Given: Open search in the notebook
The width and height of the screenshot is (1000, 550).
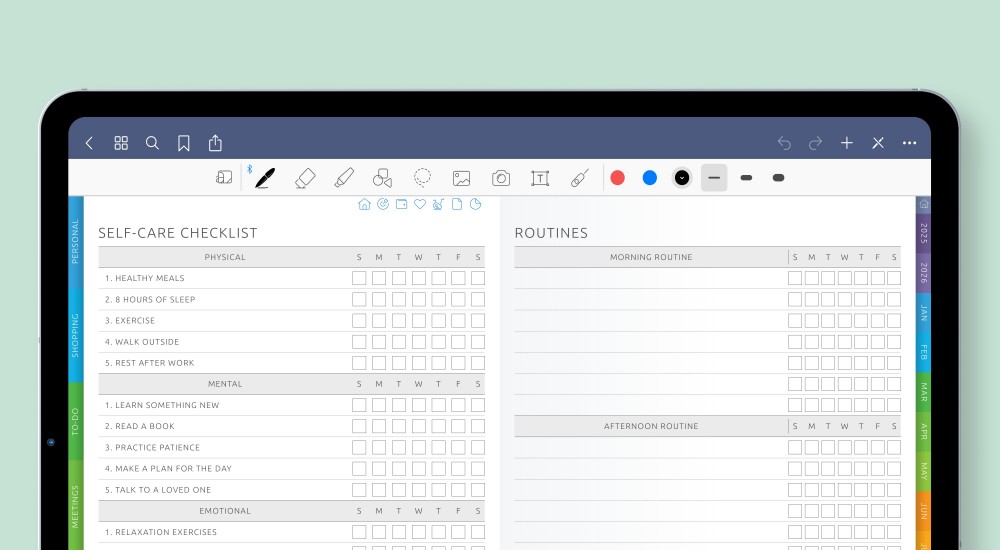Looking at the screenshot, I should [x=152, y=143].
